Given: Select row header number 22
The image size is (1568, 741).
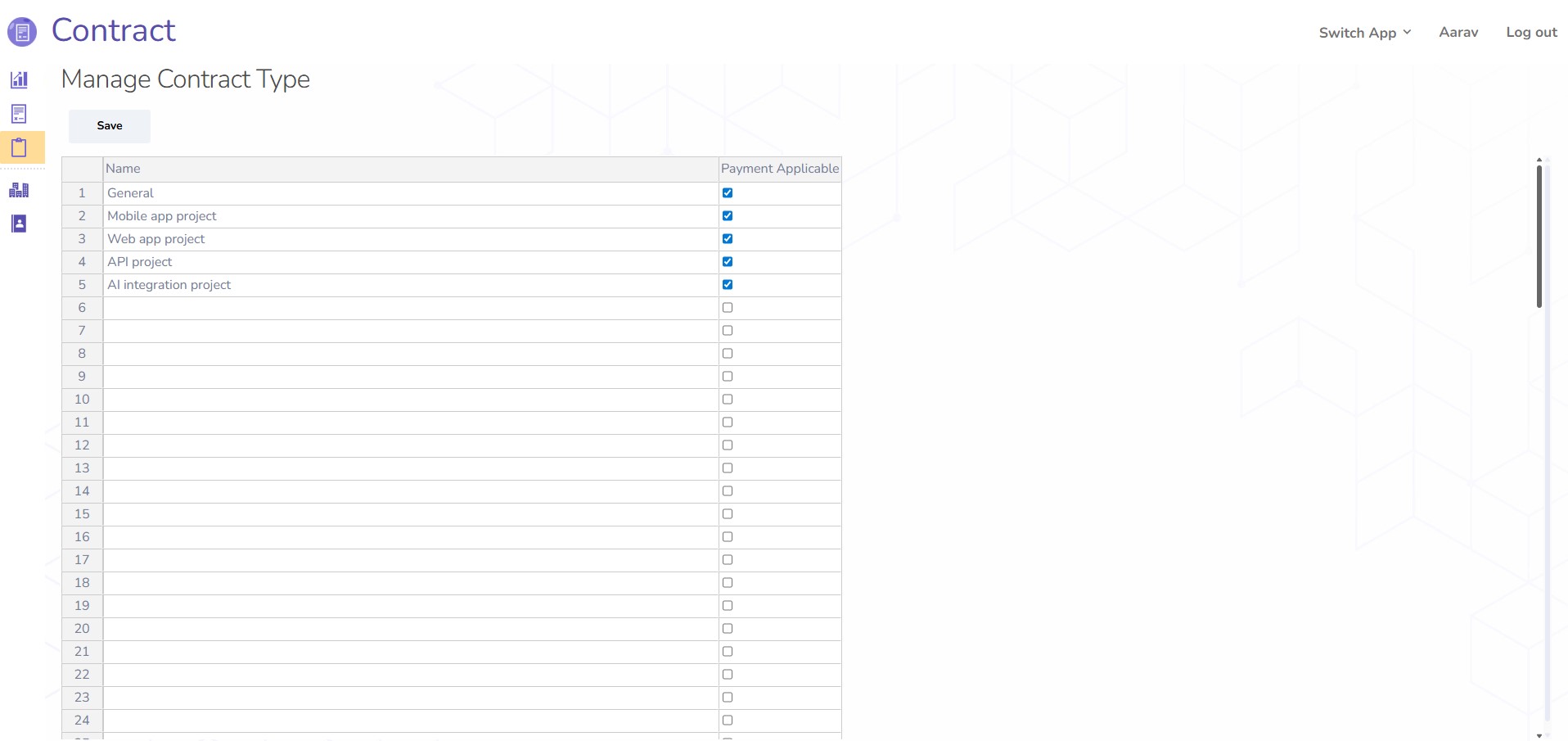Looking at the screenshot, I should click(x=82, y=675).
